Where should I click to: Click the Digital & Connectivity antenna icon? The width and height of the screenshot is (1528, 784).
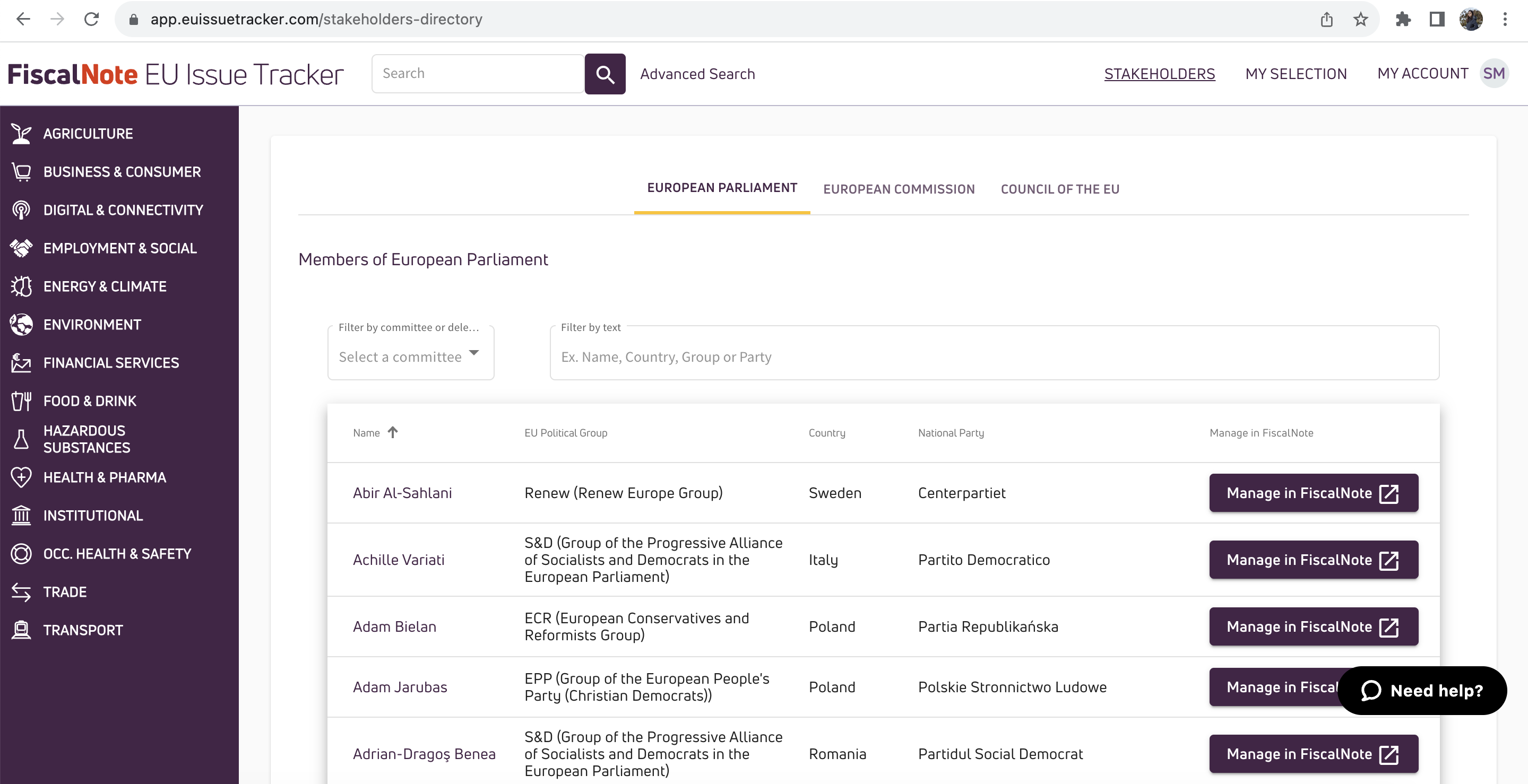coord(21,210)
